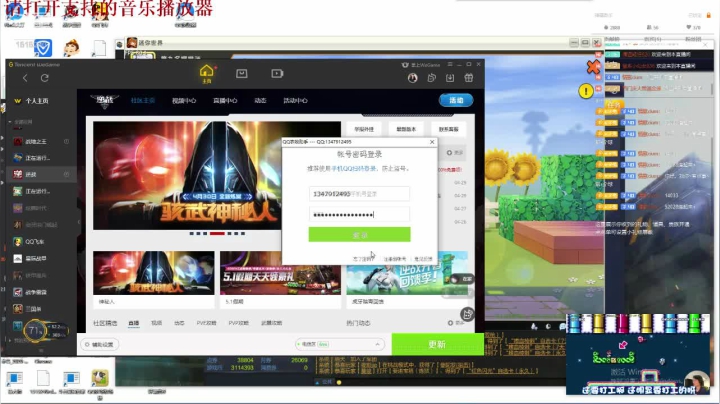Open the WeGame gift box icon

[x=469, y=78]
